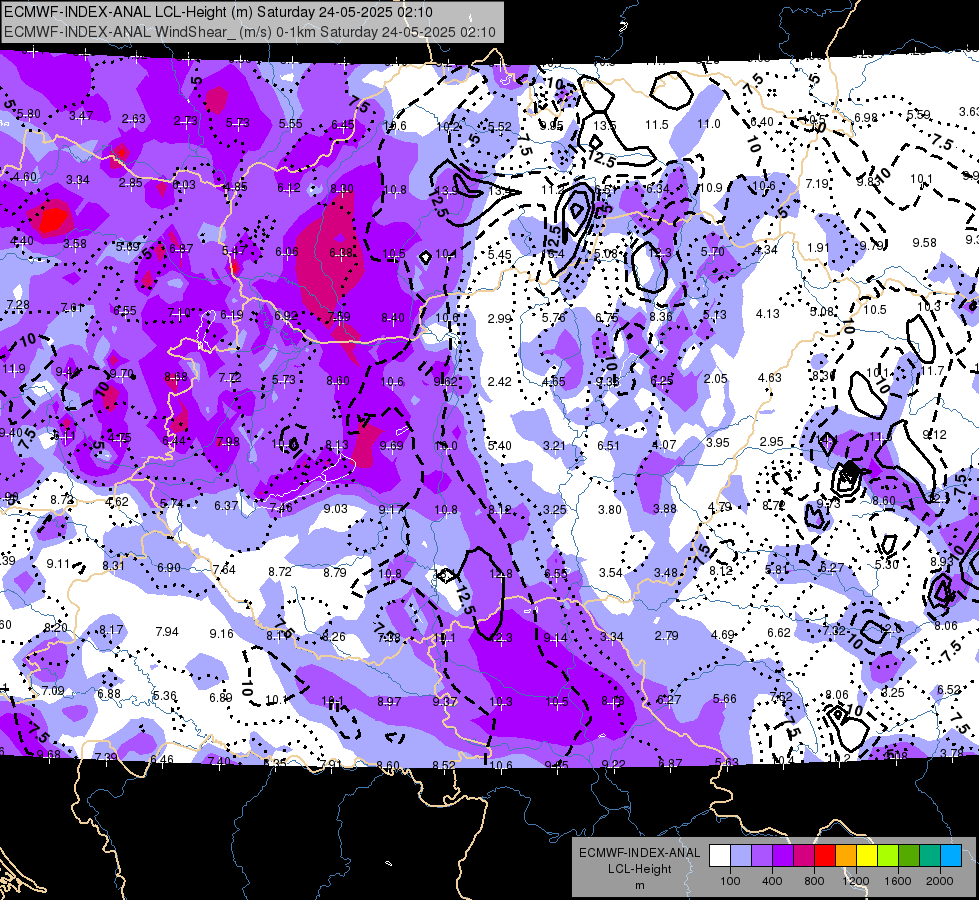Screen dimensions: 979x900
Task: Click the legend tick label 2000
Action: 940,881
